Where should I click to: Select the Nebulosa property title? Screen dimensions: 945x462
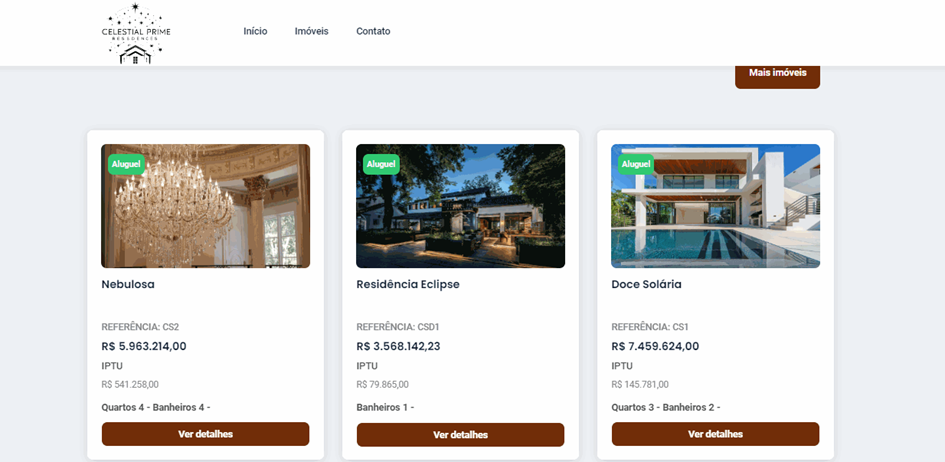click(x=128, y=284)
